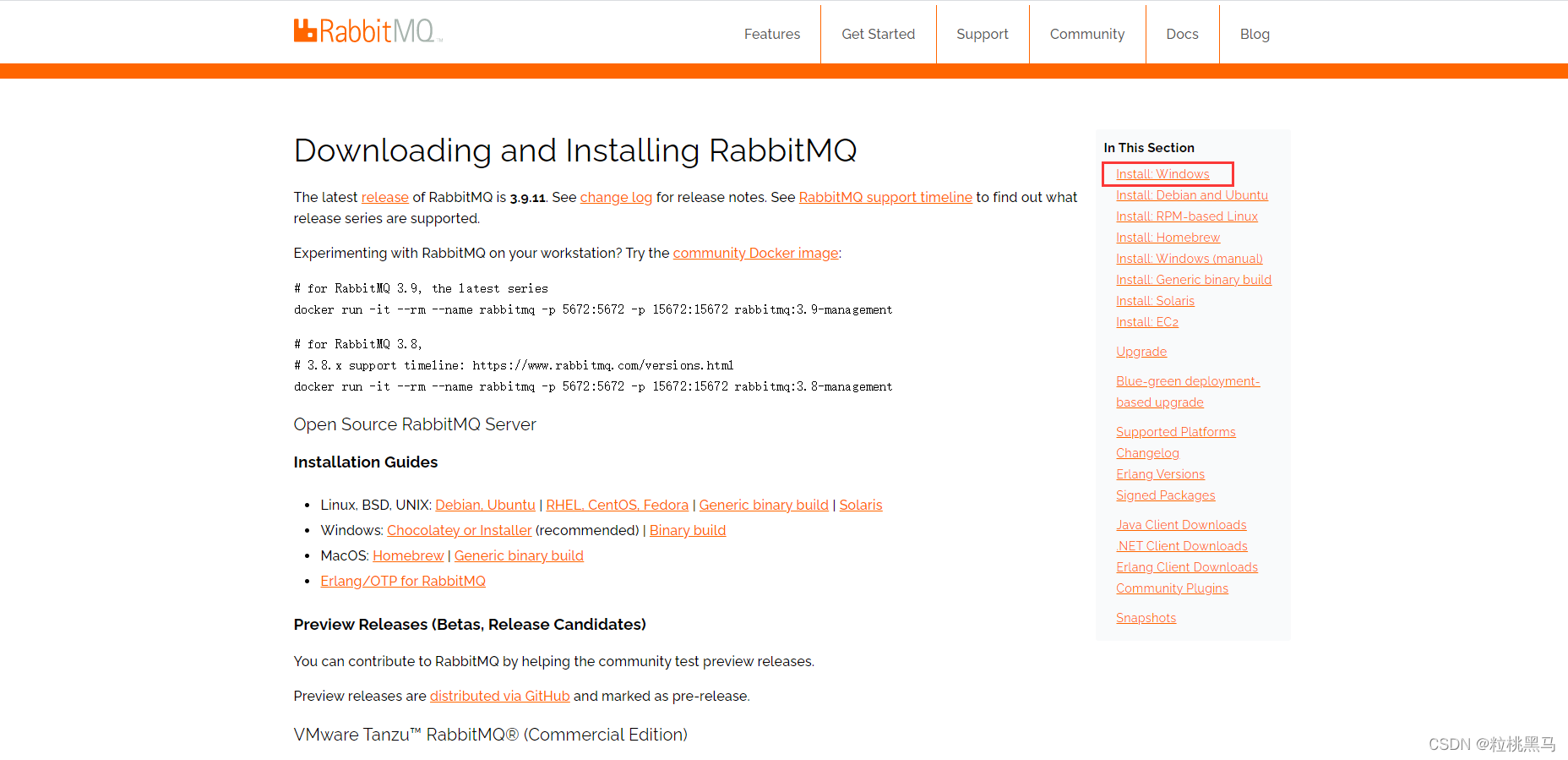Click the 'Preview Releases (Betas, Release Candidates)' heading
The width and height of the screenshot is (1568, 760).
(x=470, y=625)
